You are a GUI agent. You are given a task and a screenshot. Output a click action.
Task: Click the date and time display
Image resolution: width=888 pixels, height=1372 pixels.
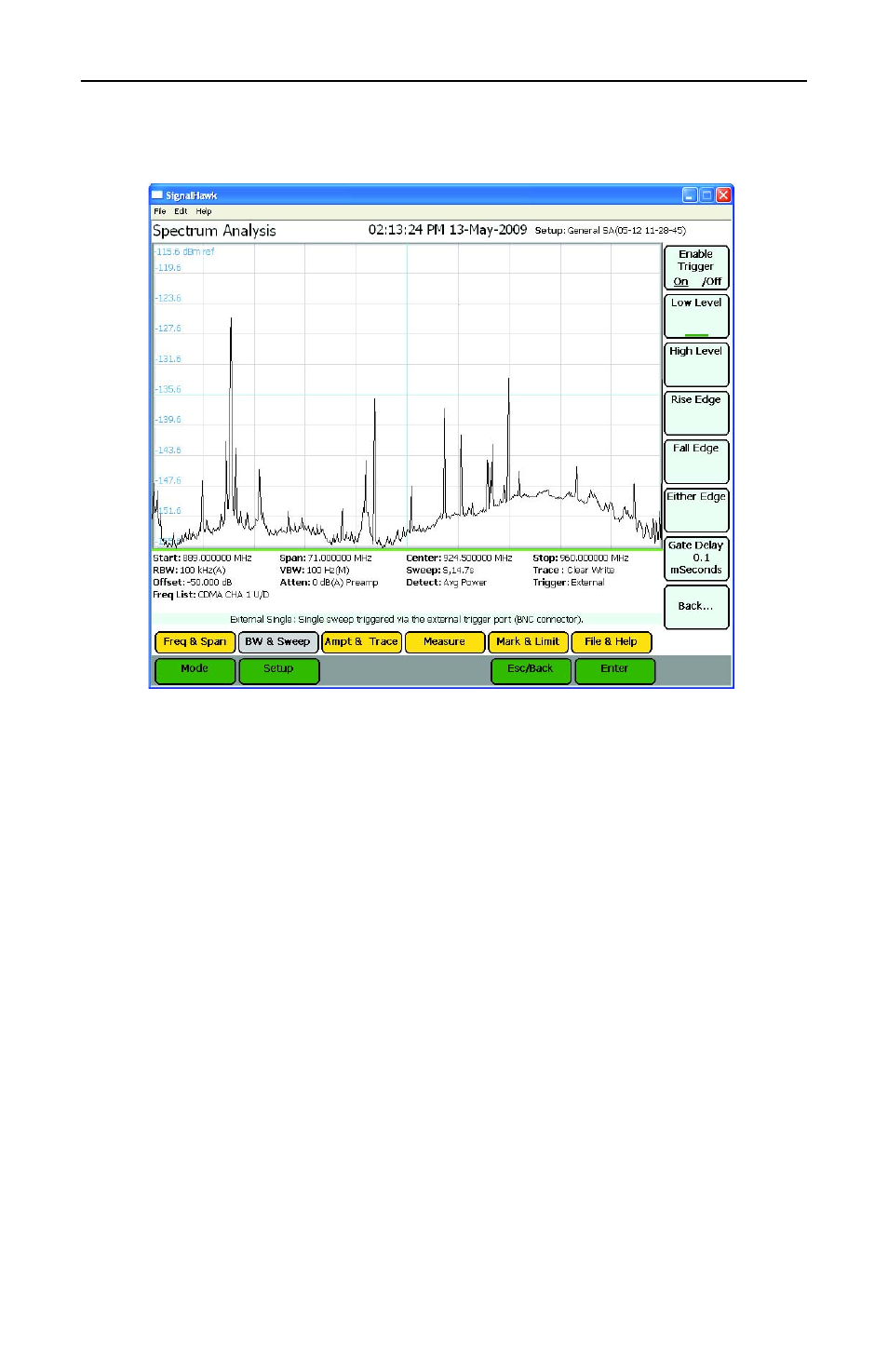pyautogui.click(x=448, y=230)
